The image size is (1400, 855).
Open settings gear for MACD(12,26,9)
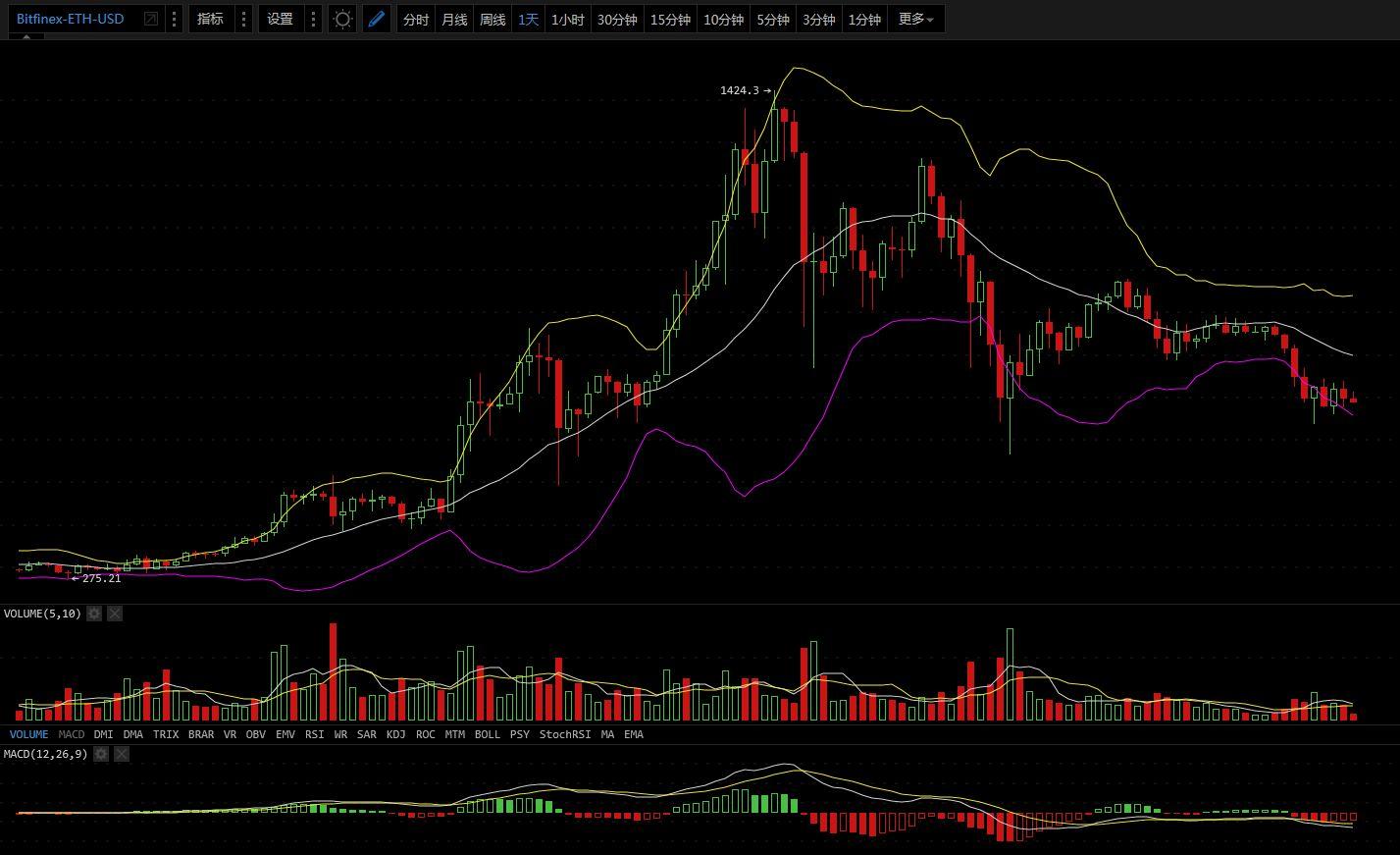(101, 754)
